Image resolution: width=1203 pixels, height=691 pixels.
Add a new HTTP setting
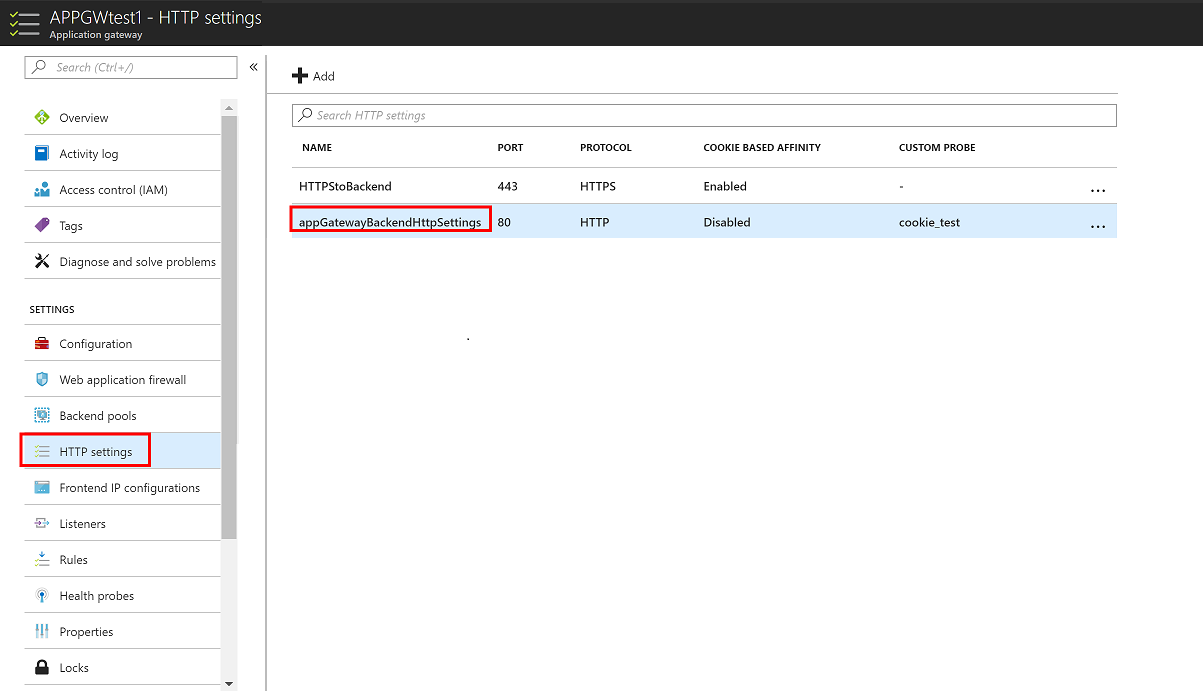[x=313, y=76]
